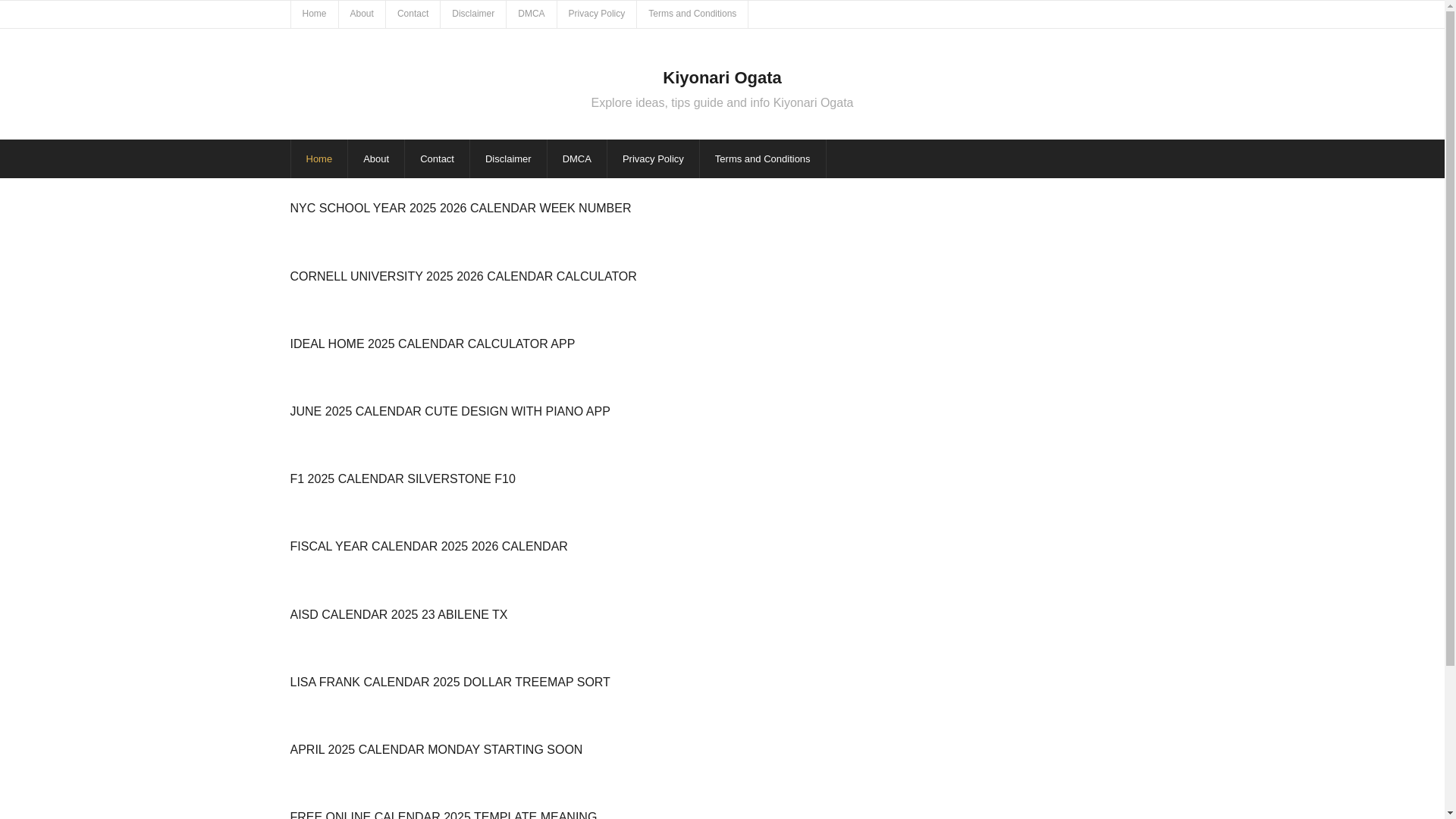Image resolution: width=1456 pixels, height=819 pixels.
Task: Select About in dark navigation menu
Action: tap(376, 158)
